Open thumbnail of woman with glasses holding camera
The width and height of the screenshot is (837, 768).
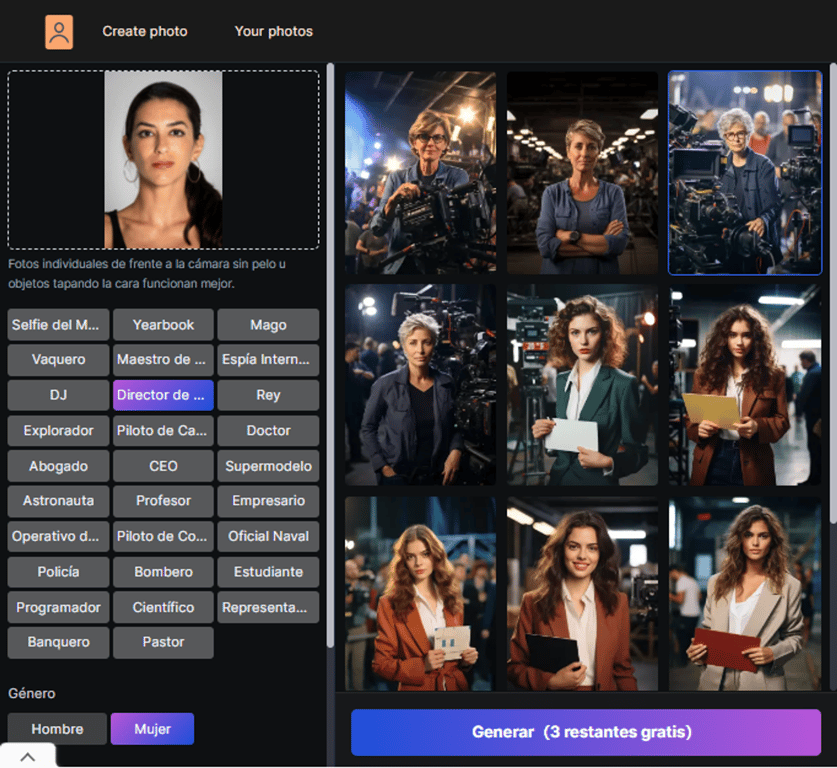[x=420, y=172]
